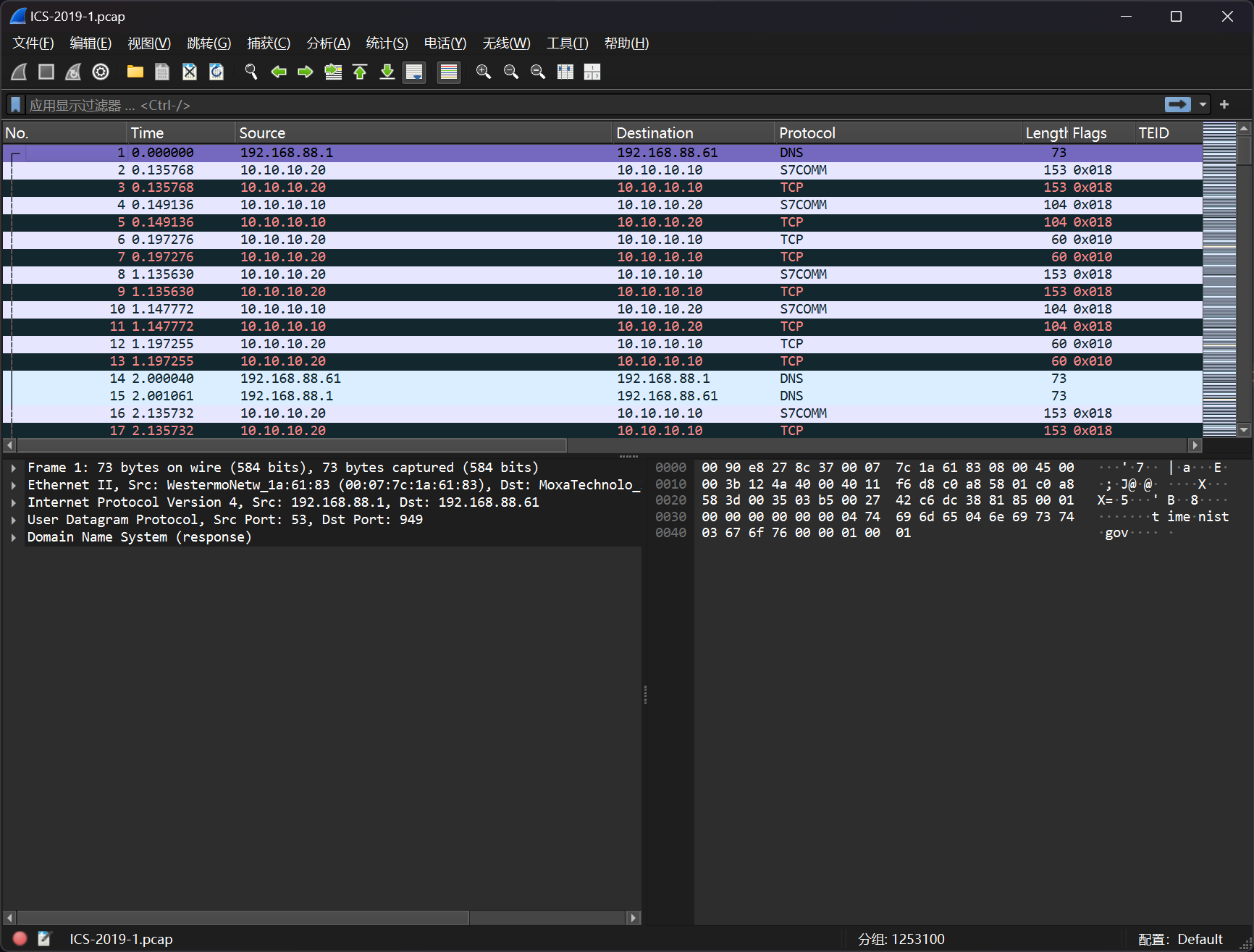Screen dimensions: 1254x952
Task: Open the 视图(V) menu
Action: (x=149, y=43)
